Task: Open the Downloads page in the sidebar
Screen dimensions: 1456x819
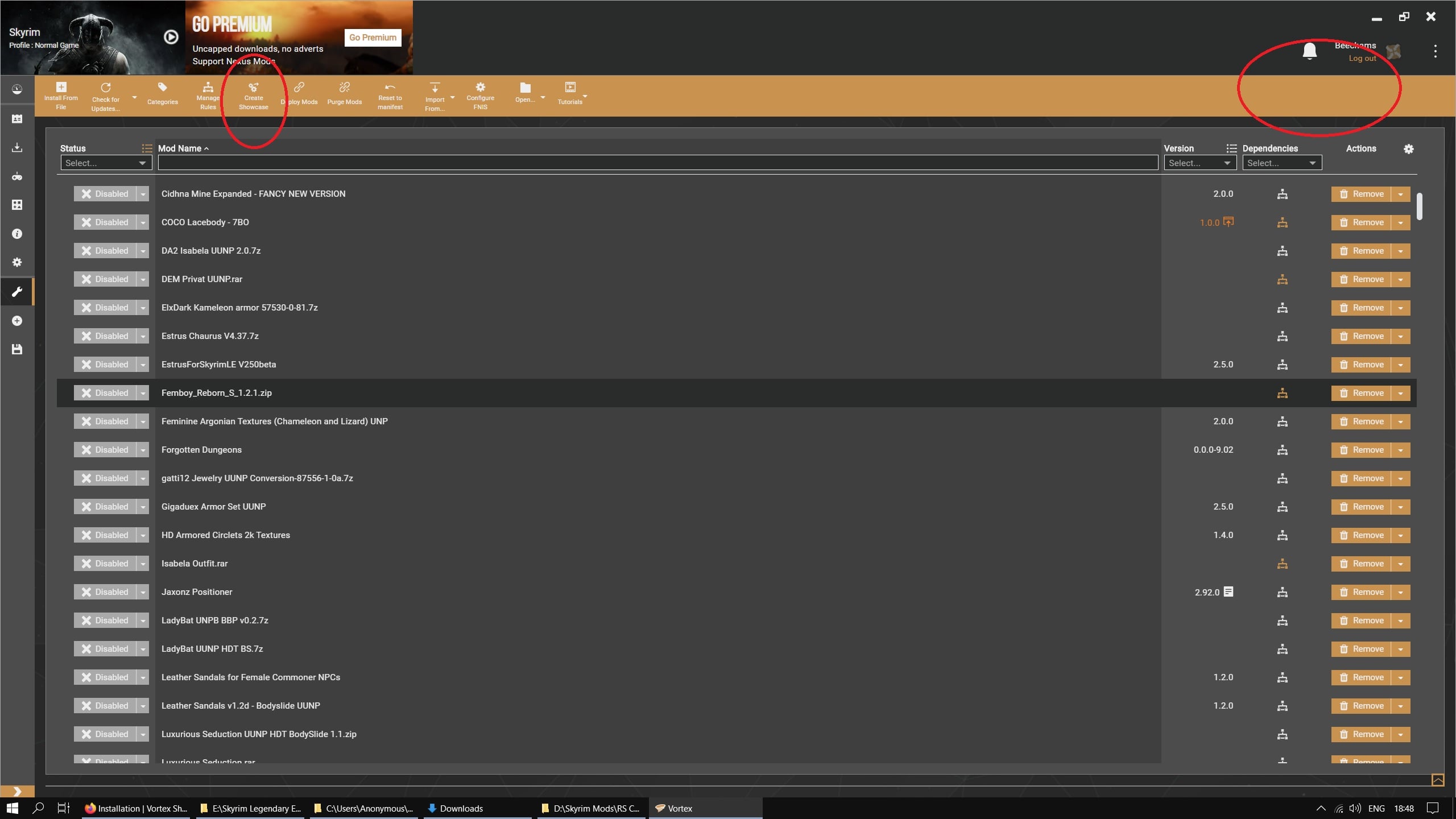Action: (x=17, y=147)
